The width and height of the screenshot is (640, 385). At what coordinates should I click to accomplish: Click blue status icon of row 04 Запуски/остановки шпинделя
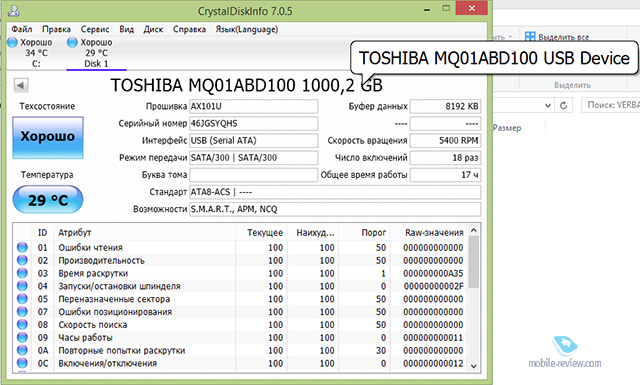tap(22, 286)
